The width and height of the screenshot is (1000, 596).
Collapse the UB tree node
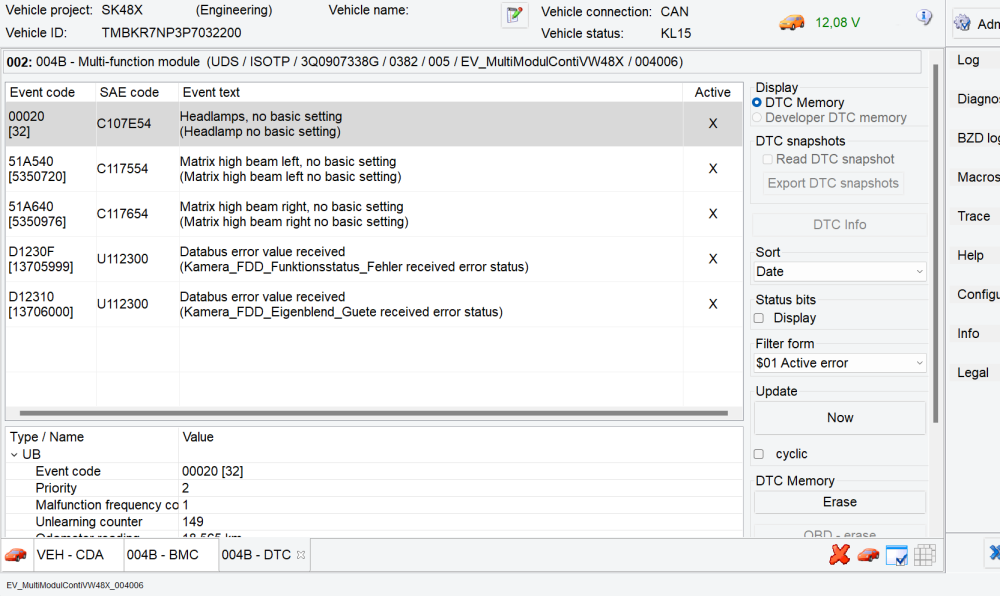14,454
